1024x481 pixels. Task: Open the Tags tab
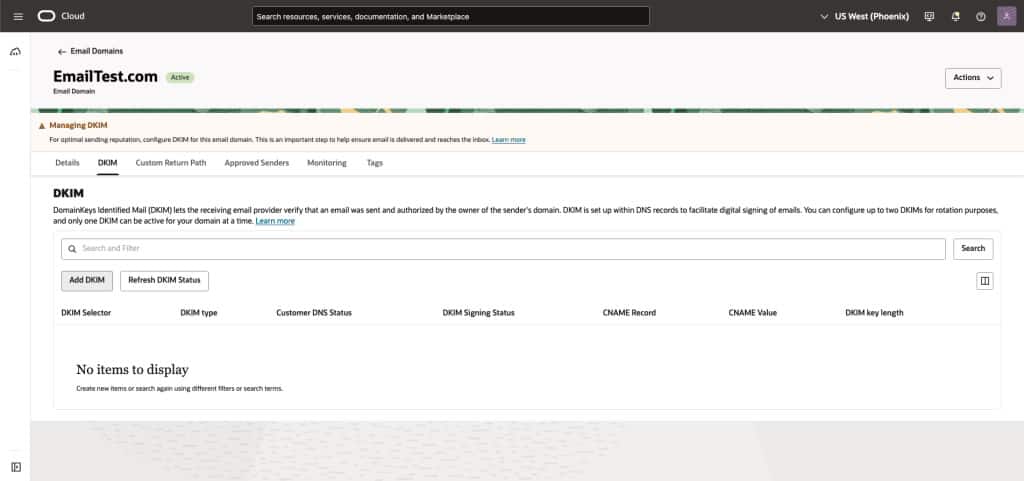375,163
